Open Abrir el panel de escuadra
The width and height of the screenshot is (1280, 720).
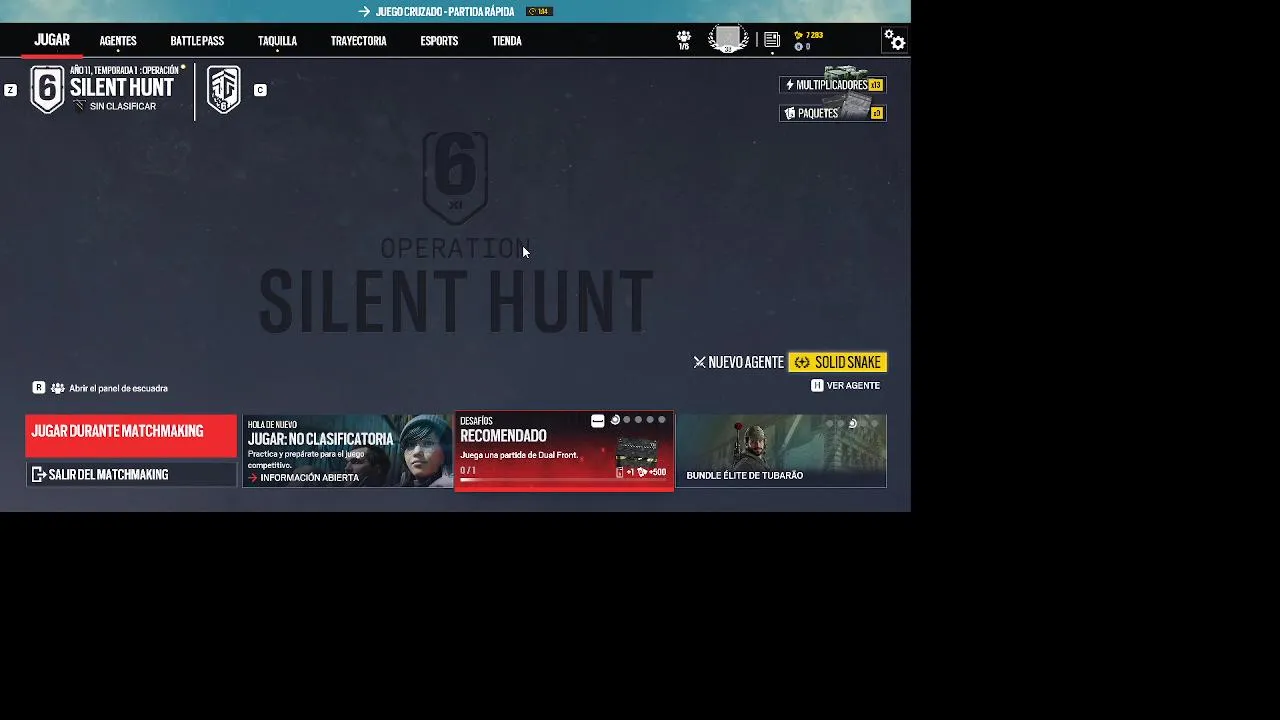(x=118, y=388)
